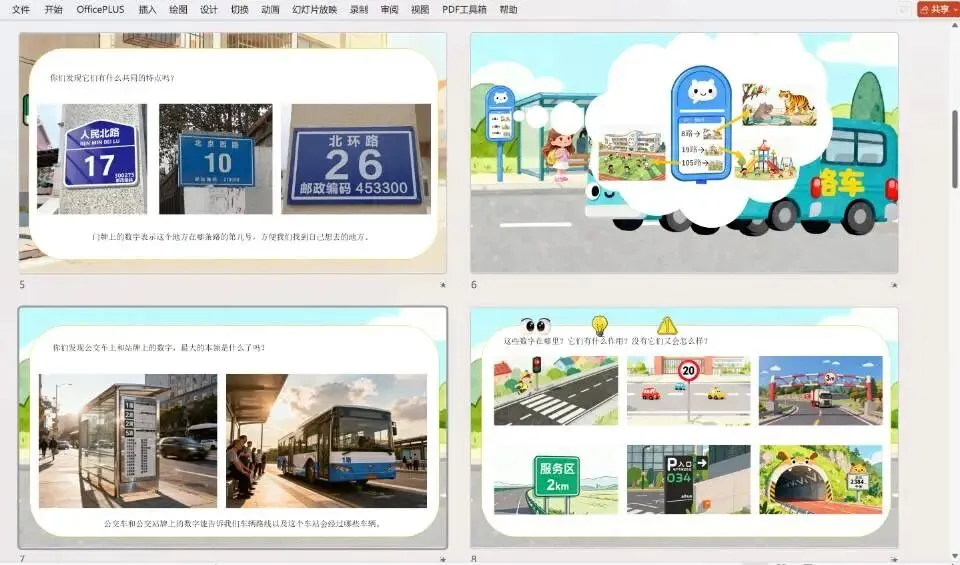Switch to the 插入 tab
960x565 pixels.
147,9
